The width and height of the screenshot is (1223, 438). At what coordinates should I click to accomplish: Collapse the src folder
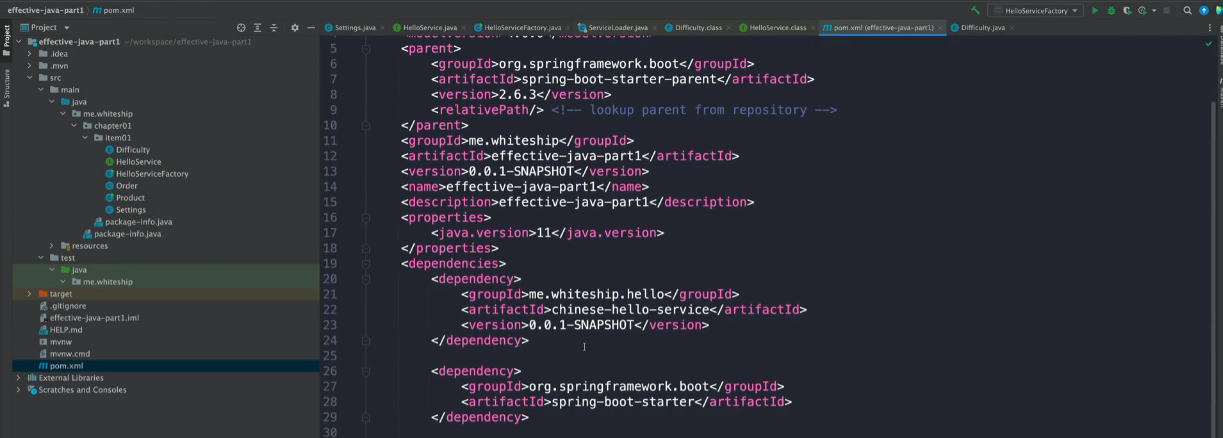[x=30, y=78]
